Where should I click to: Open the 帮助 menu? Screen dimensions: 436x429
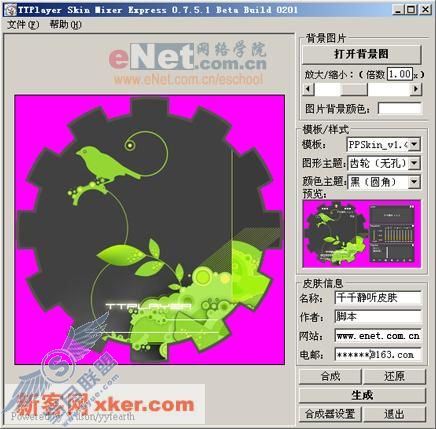[65, 25]
